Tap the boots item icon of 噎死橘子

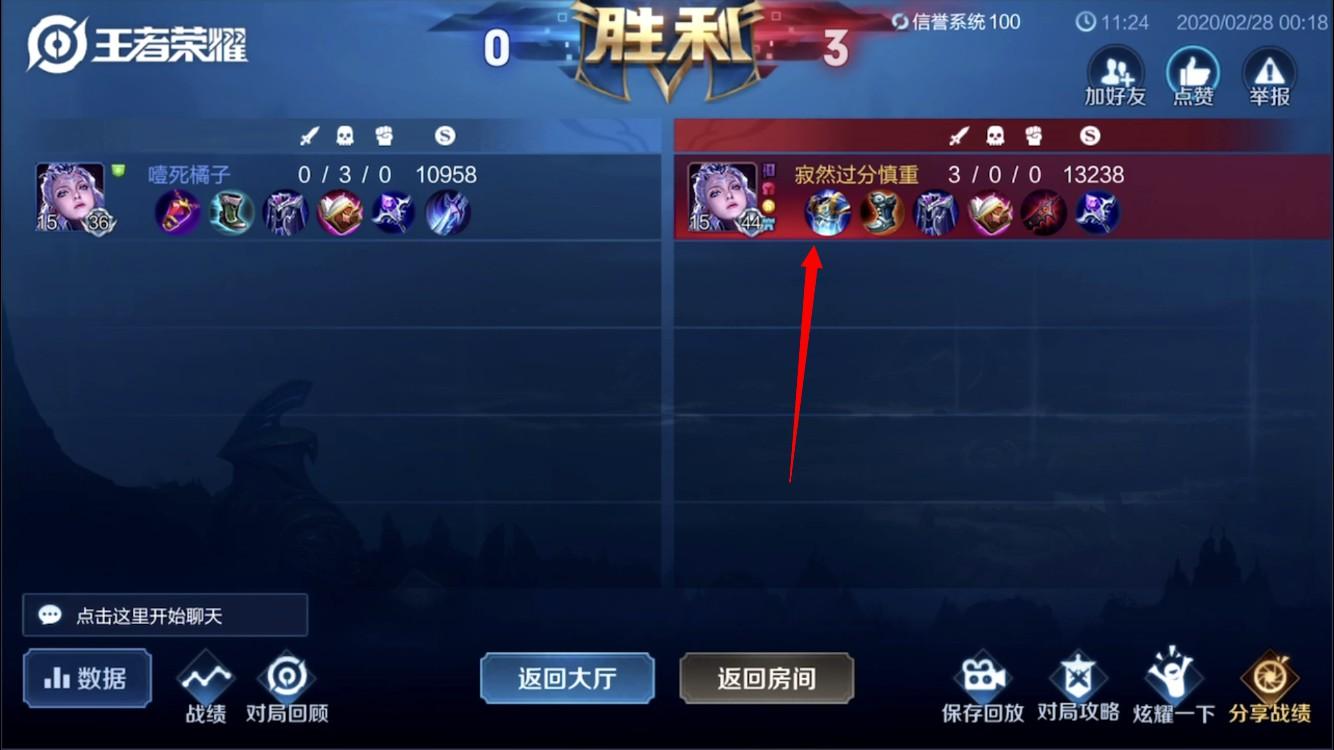tap(232, 213)
